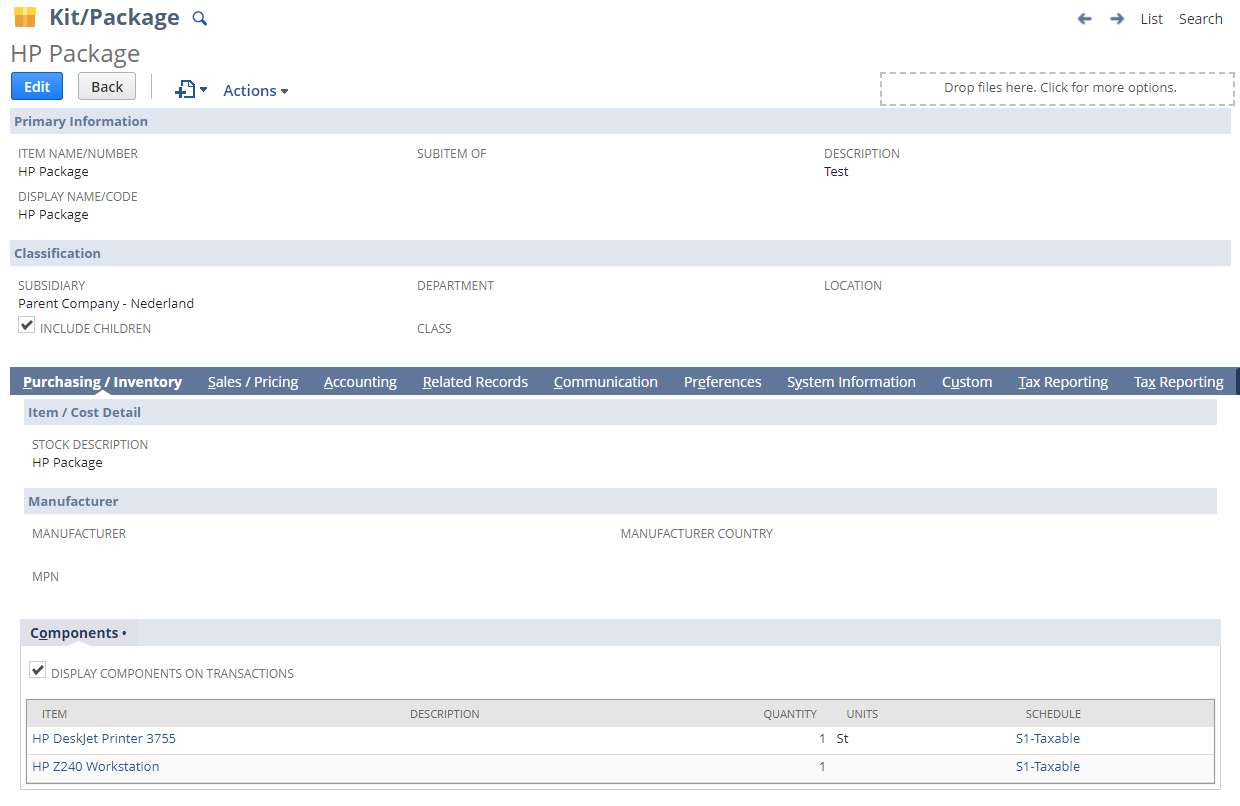The width and height of the screenshot is (1240, 806).
Task: Click the Edit button
Action: click(x=37, y=86)
